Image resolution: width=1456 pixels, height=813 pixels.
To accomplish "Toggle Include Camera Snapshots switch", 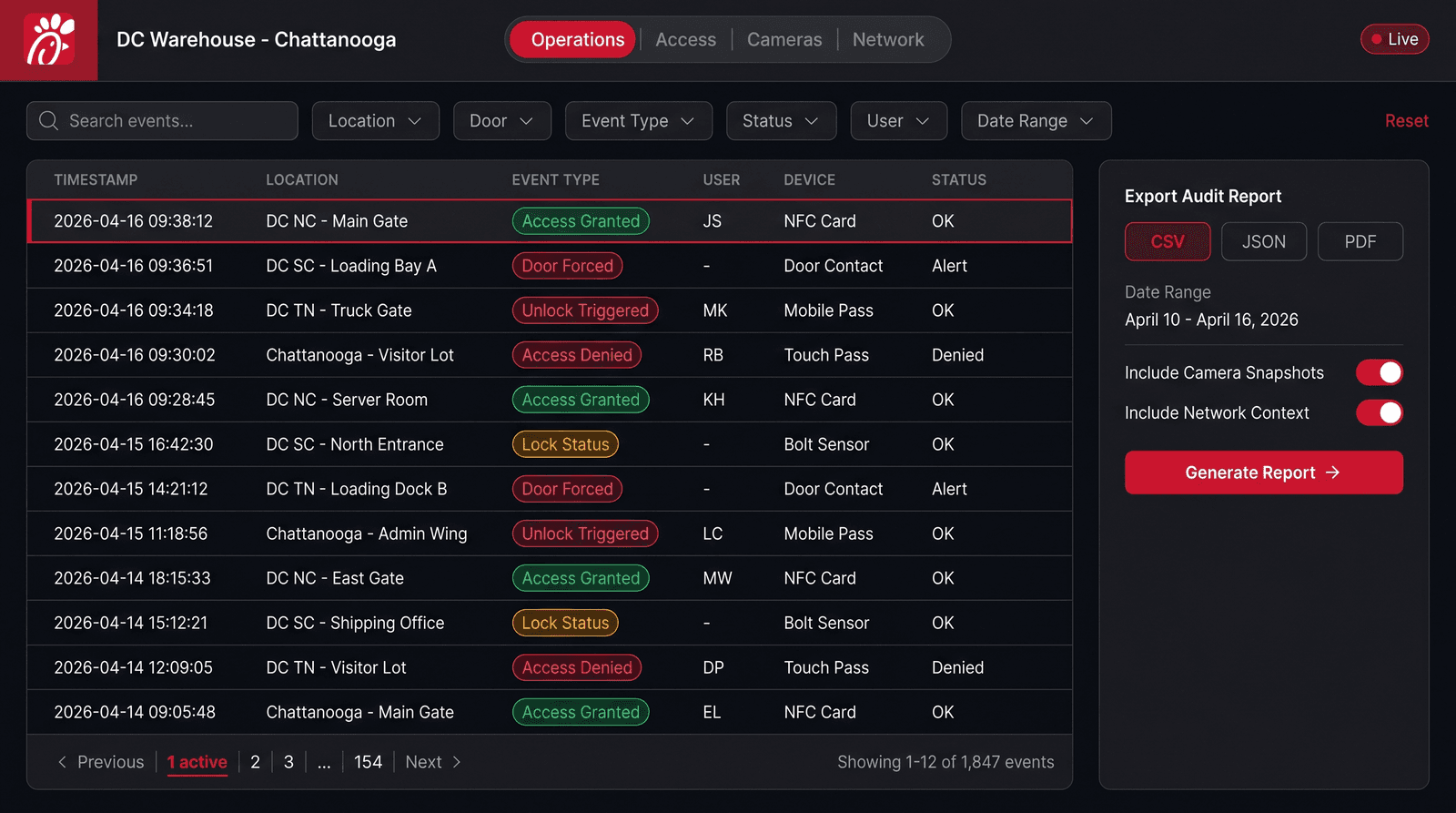I will point(1380,372).
